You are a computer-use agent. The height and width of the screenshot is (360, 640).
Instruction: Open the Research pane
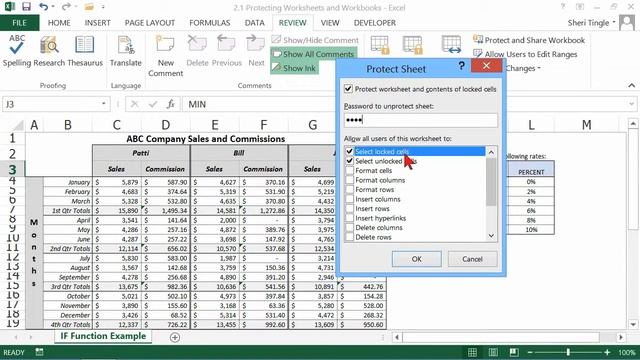click(x=49, y=51)
